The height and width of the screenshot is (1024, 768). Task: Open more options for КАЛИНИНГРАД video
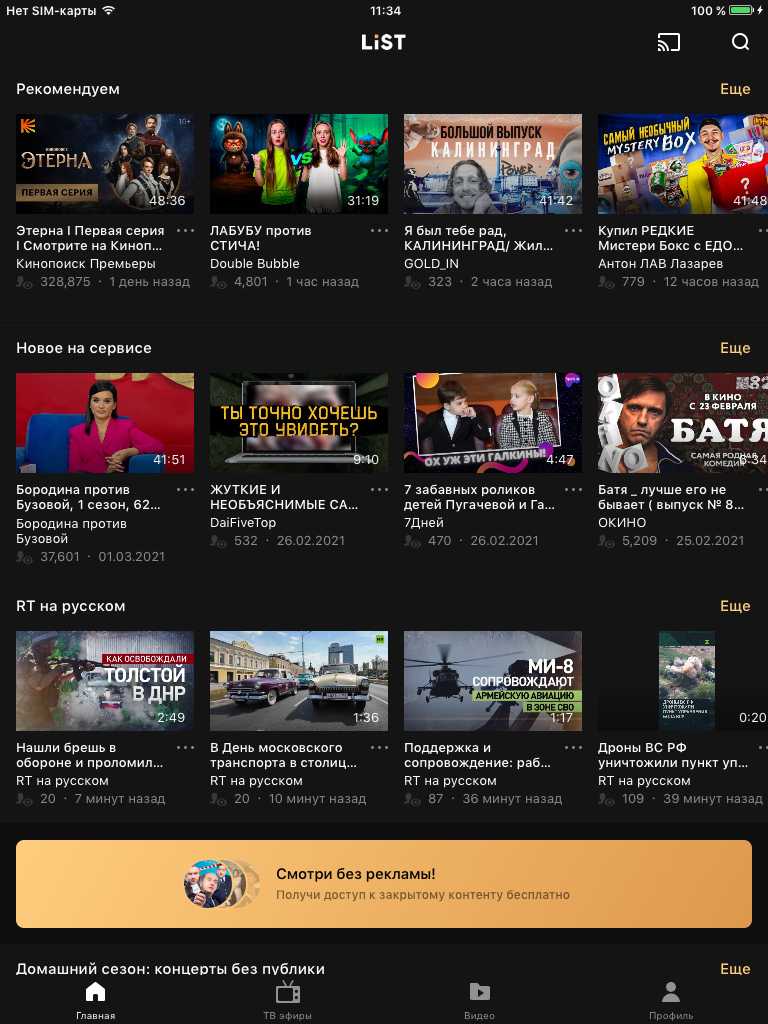[573, 231]
